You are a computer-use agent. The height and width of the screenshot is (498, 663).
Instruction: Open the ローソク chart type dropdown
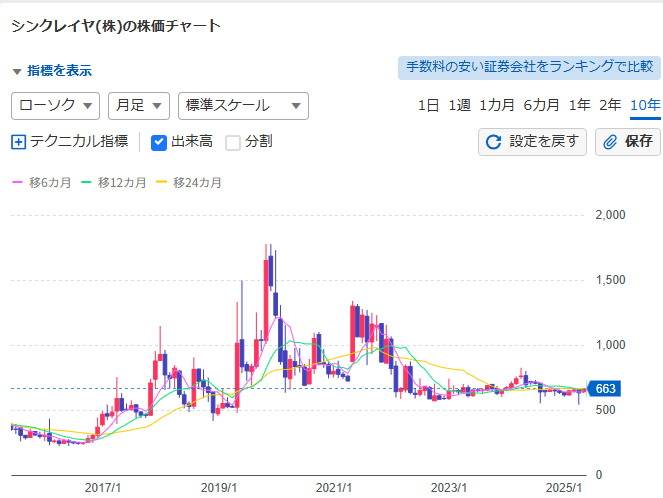pyautogui.click(x=55, y=106)
